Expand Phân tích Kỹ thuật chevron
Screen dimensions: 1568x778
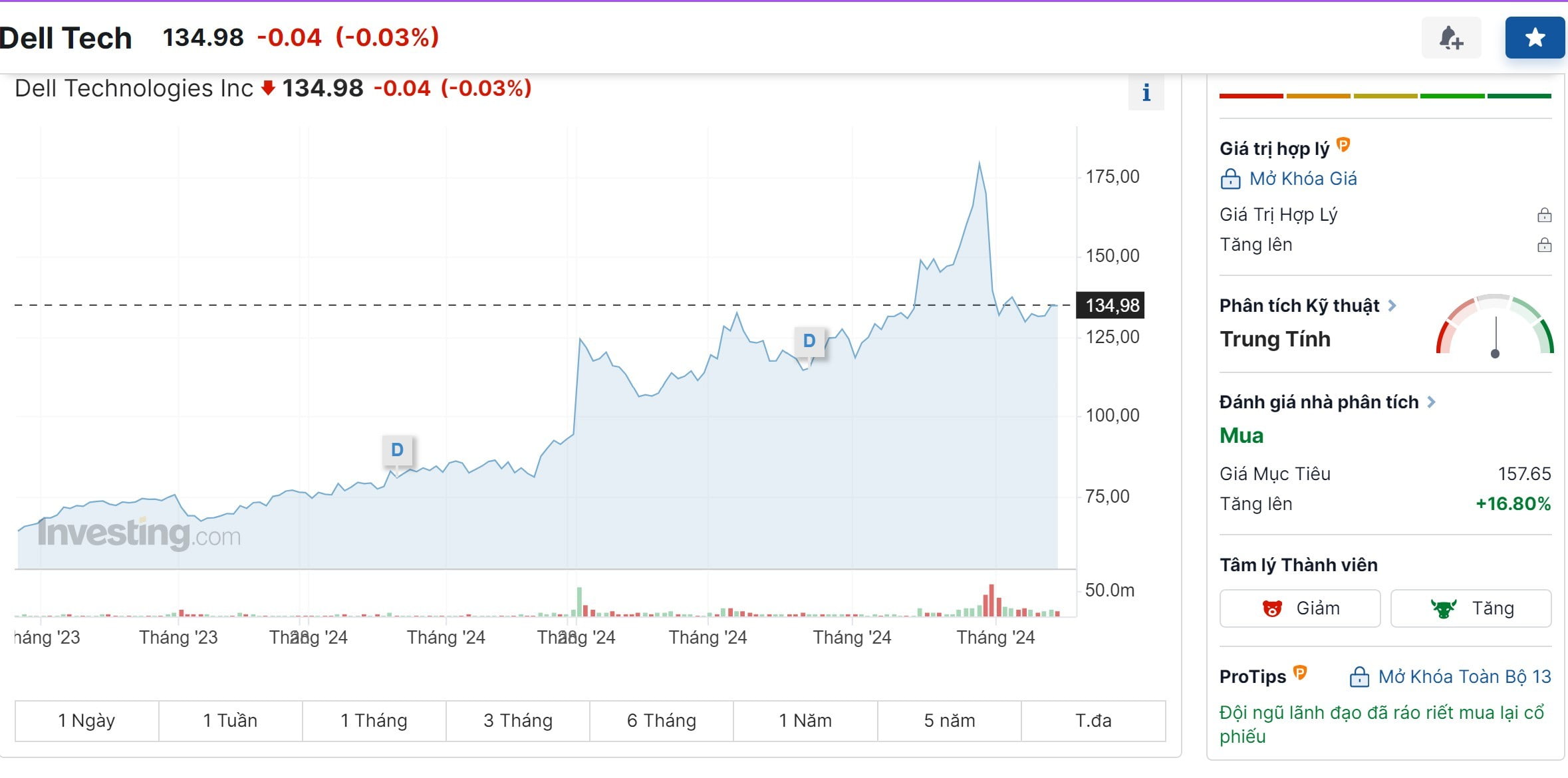pos(1392,305)
